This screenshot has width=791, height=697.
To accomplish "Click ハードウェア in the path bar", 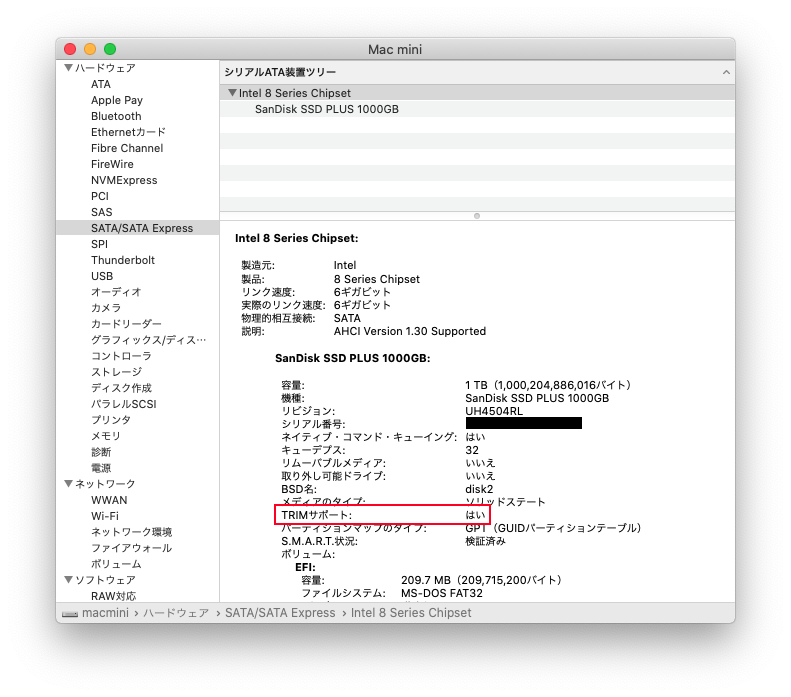I will [176, 613].
